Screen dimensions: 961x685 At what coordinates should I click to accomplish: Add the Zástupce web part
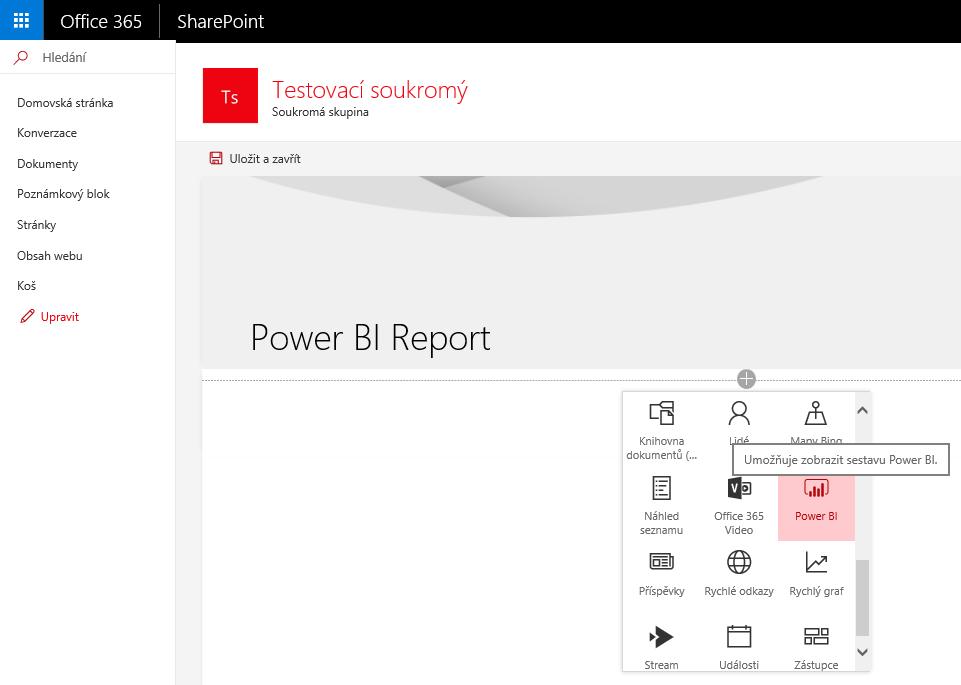coord(816,646)
